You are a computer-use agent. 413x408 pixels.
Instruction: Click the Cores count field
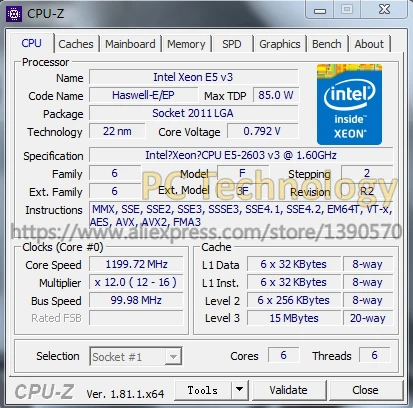[x=283, y=355]
